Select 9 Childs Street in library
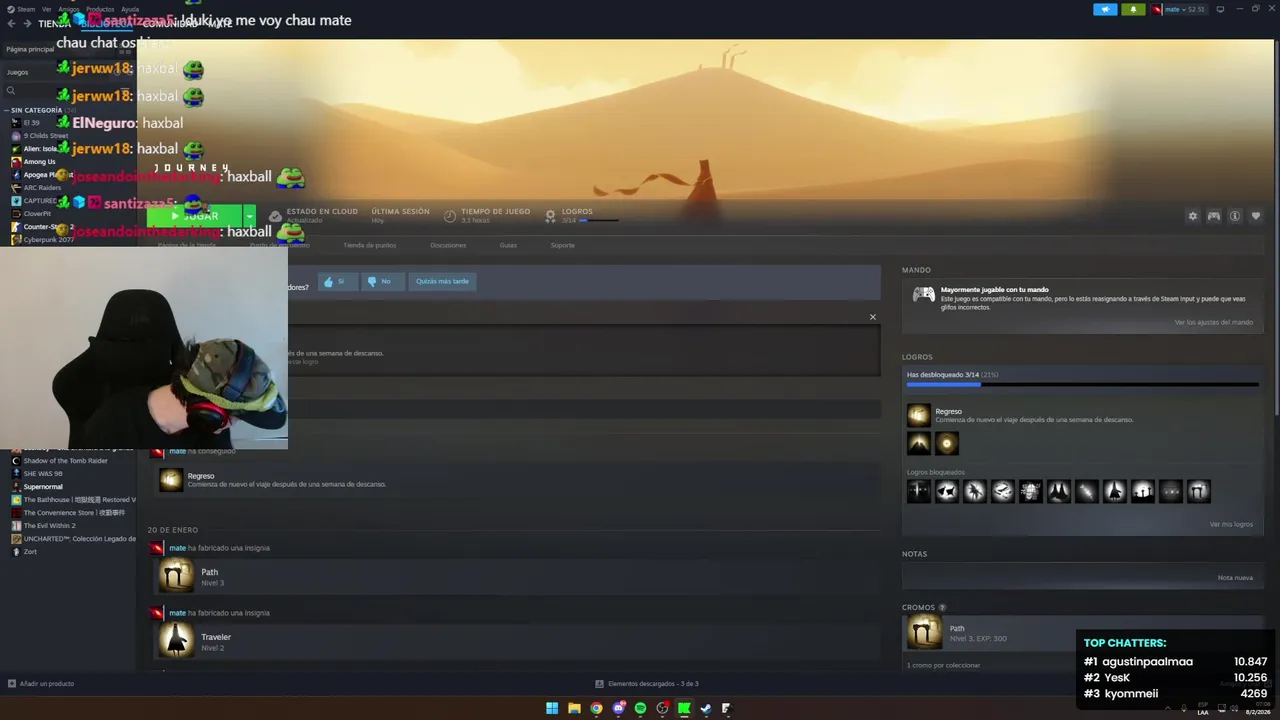The width and height of the screenshot is (1280, 720). pos(46,136)
